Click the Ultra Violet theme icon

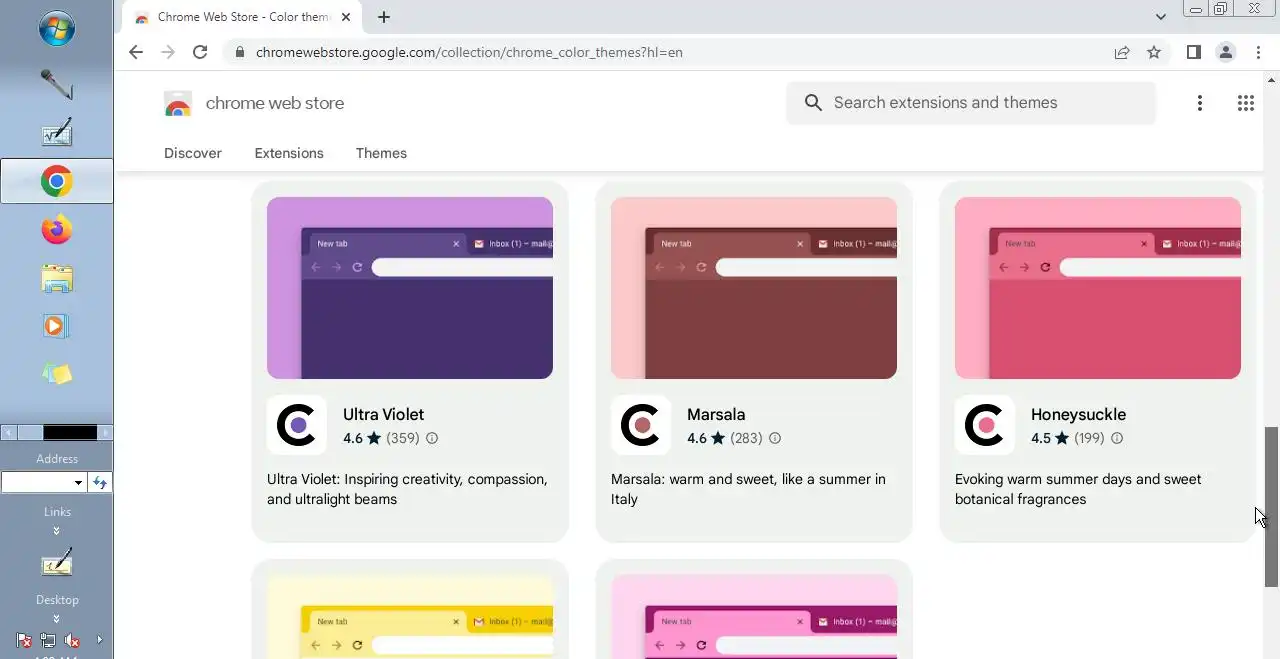click(x=297, y=425)
